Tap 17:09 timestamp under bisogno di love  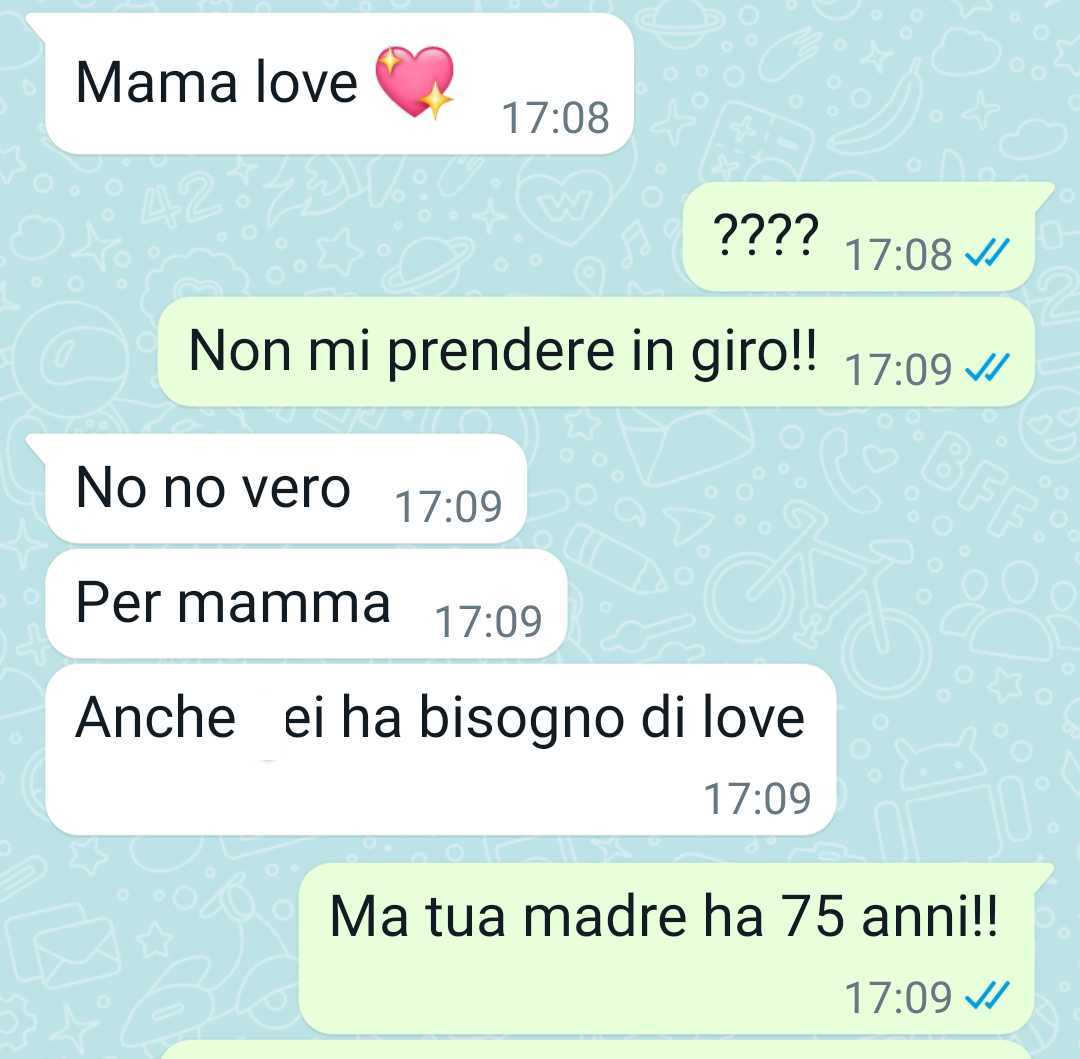point(757,799)
